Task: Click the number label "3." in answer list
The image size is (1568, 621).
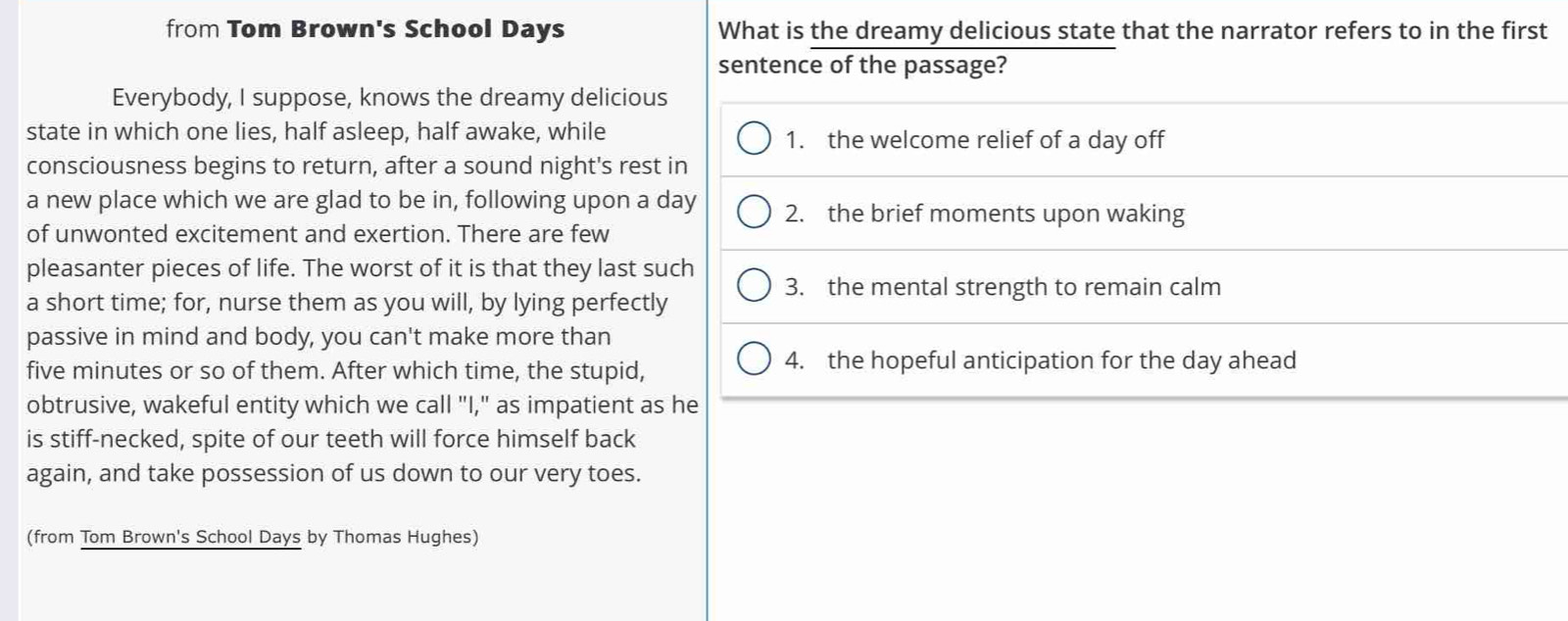Action: (795, 287)
